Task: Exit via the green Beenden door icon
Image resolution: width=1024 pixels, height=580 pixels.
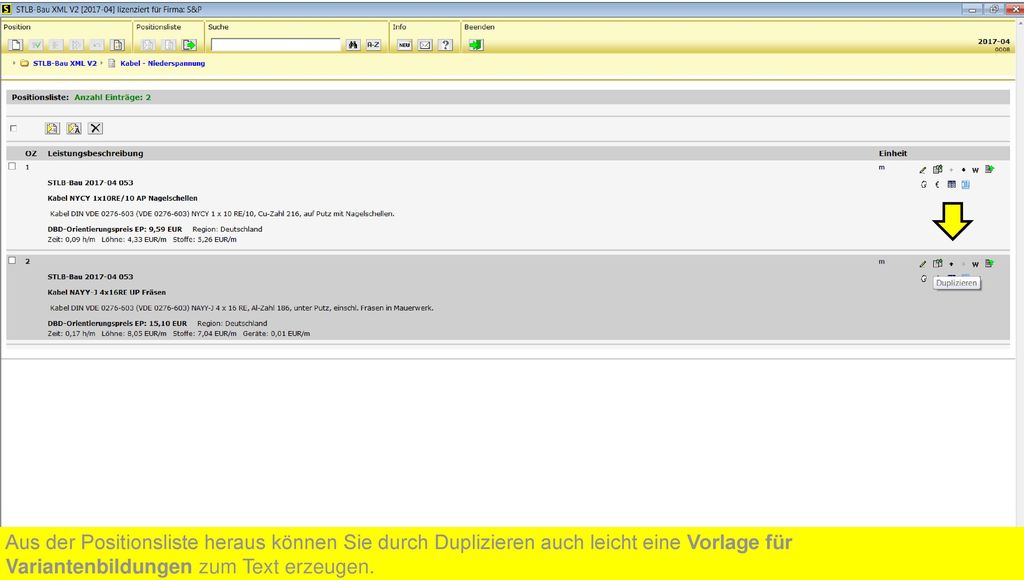Action: pos(476,45)
